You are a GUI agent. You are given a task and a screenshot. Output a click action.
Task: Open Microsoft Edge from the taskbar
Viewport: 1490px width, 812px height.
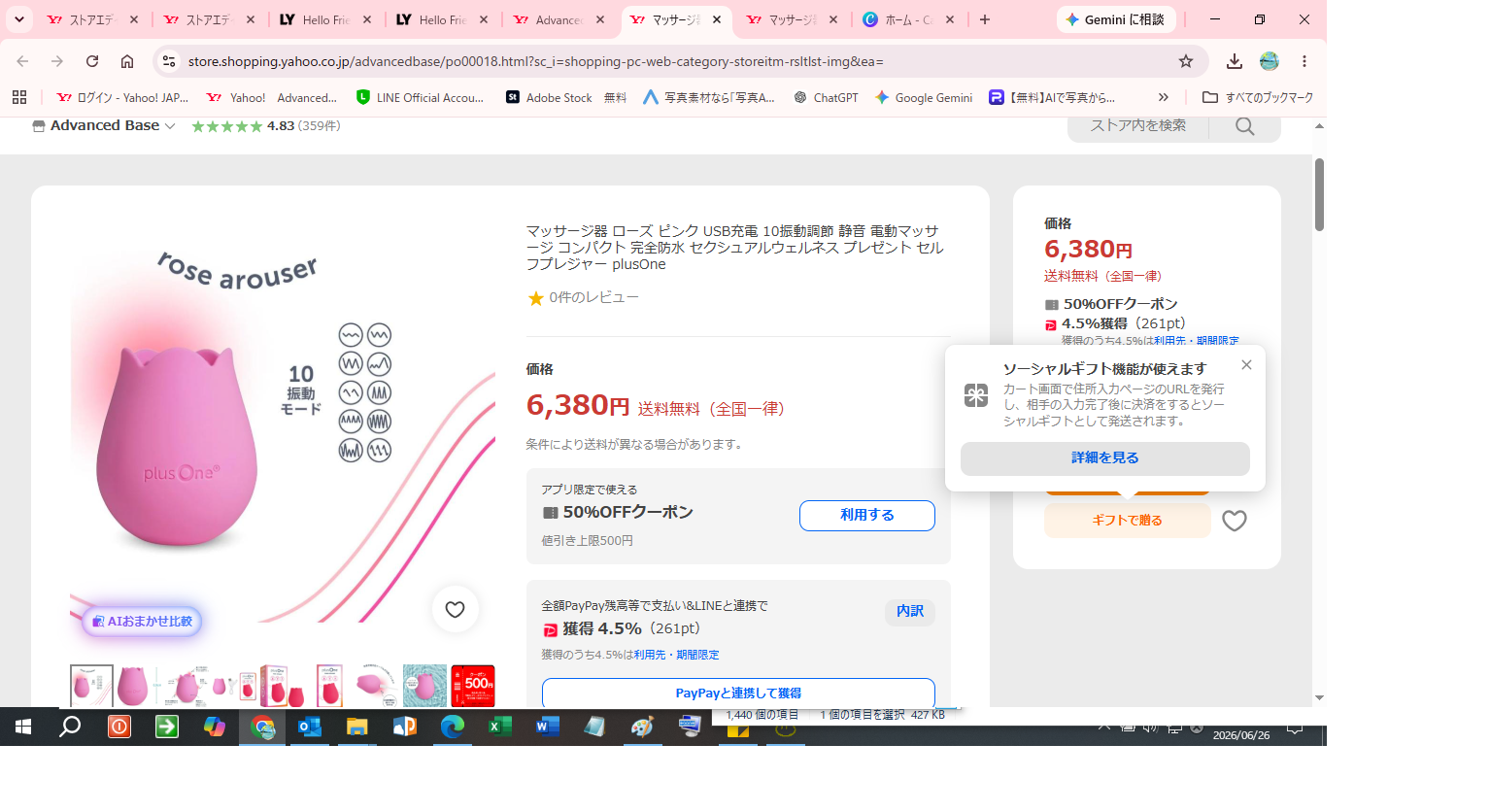click(x=453, y=727)
